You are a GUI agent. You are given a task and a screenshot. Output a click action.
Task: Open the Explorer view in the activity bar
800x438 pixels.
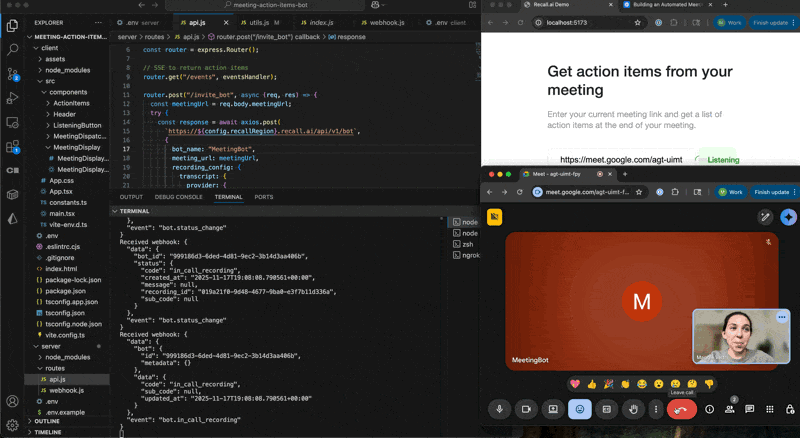[12, 26]
